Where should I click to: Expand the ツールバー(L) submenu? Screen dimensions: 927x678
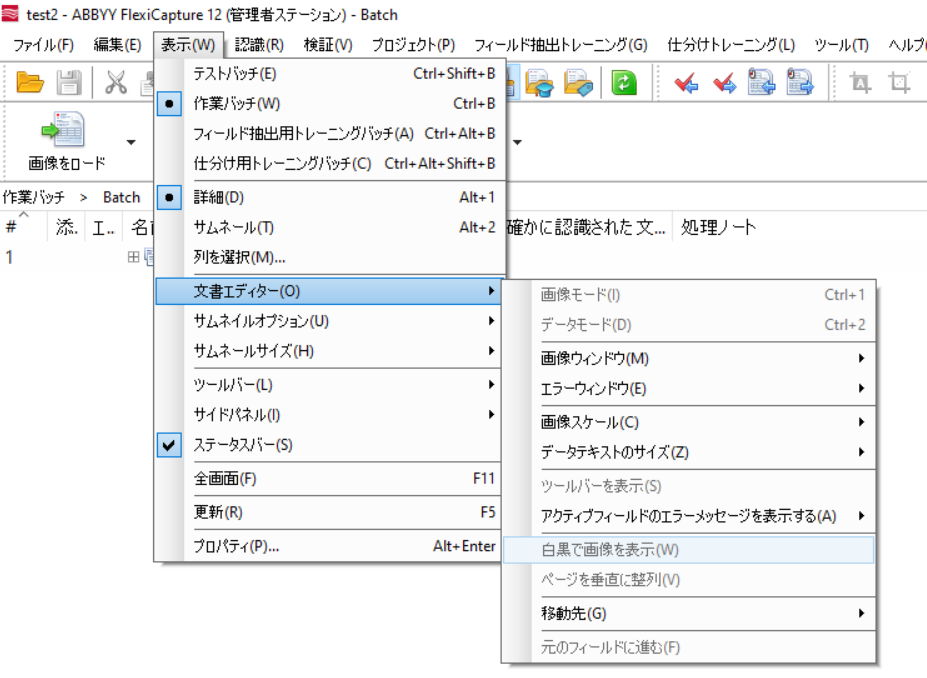(328, 385)
